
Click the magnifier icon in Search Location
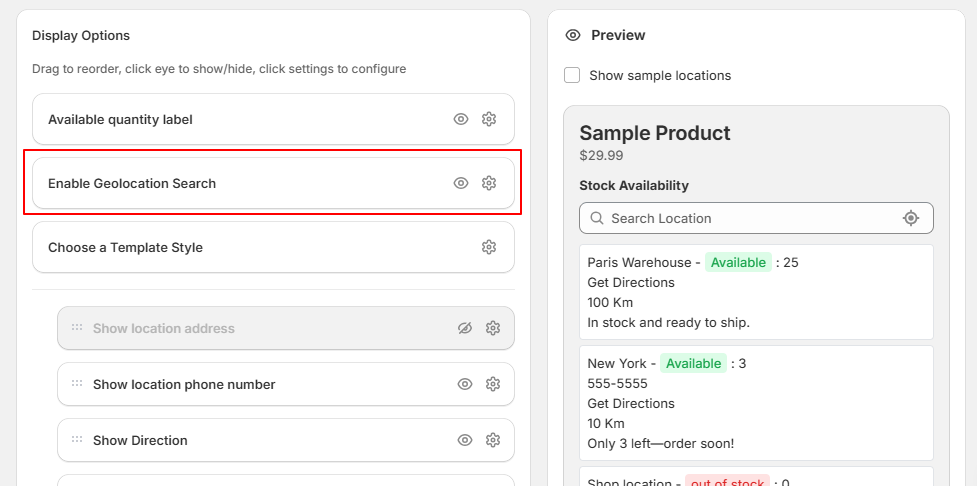click(x=597, y=218)
